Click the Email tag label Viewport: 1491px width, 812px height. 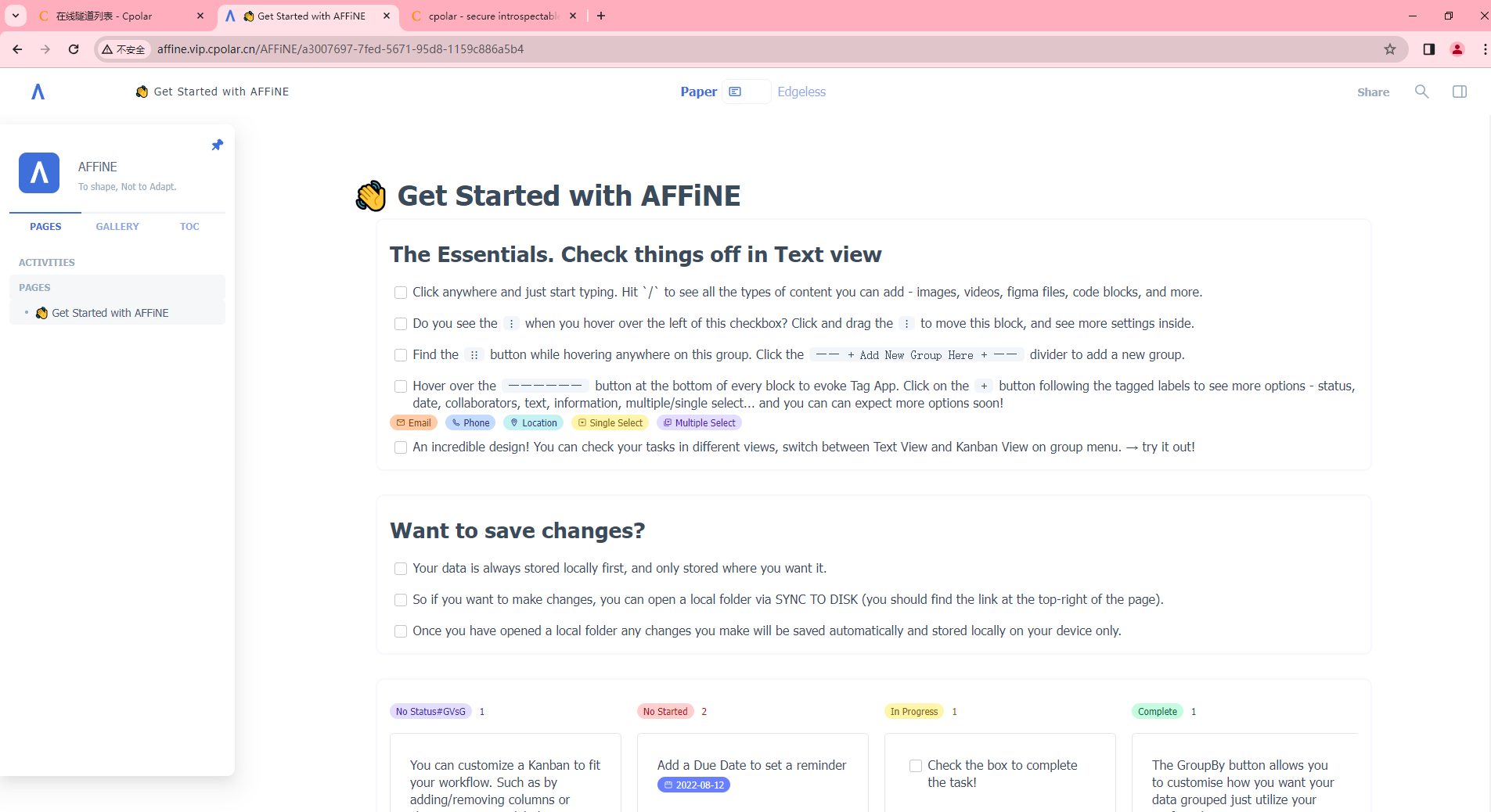click(x=413, y=422)
